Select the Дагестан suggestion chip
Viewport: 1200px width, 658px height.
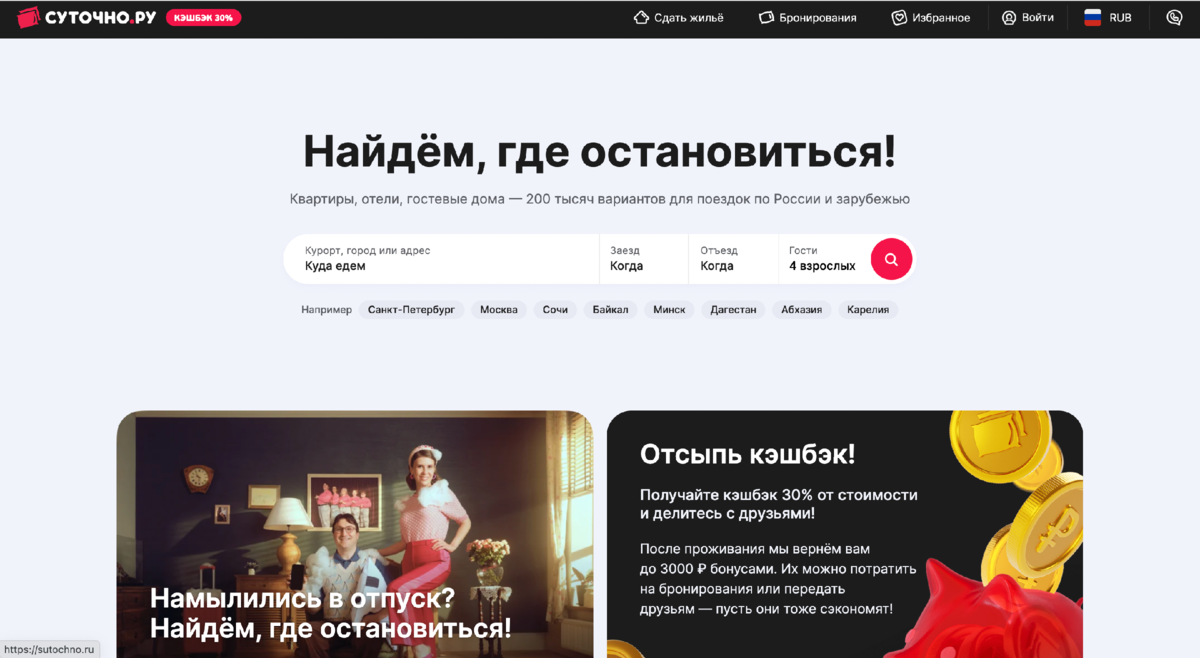point(733,310)
